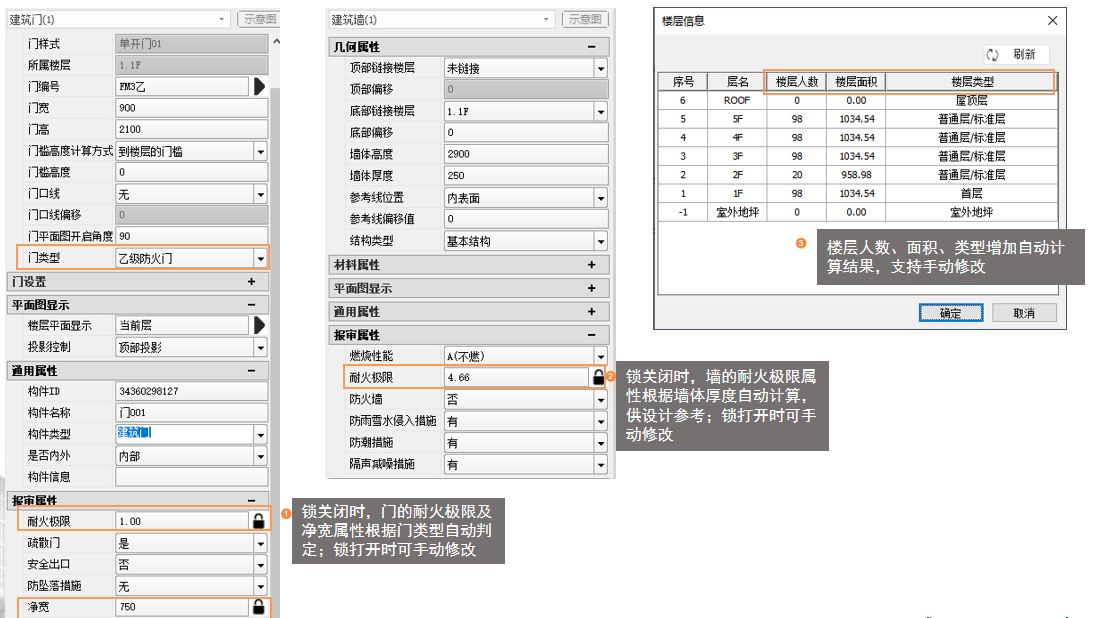Image resolution: width=1095 pixels, height=618 pixels.
Task: Open the 燃烧性能 A(不燃) dropdown
Action: [x=600, y=357]
